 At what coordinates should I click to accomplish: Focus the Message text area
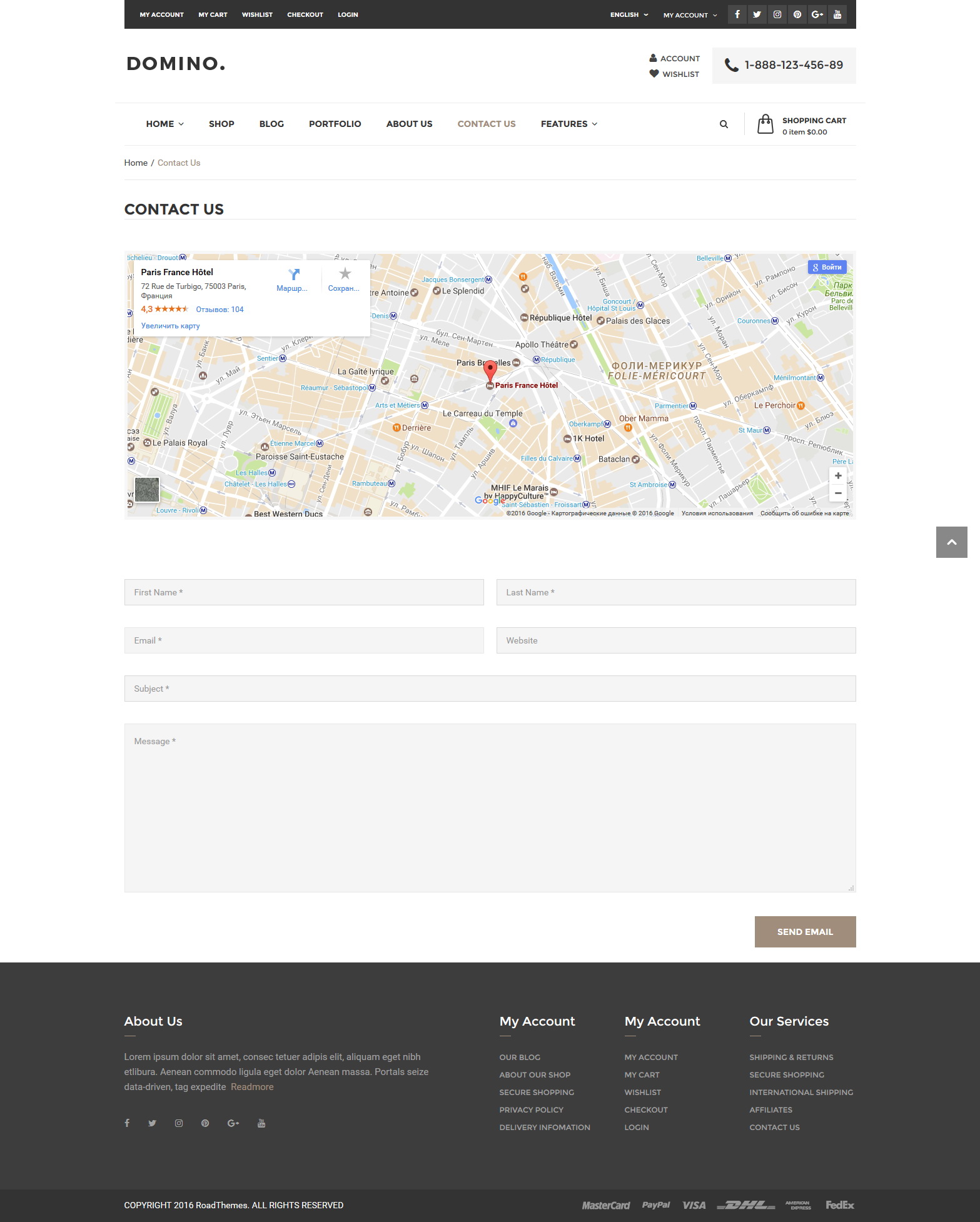490,808
